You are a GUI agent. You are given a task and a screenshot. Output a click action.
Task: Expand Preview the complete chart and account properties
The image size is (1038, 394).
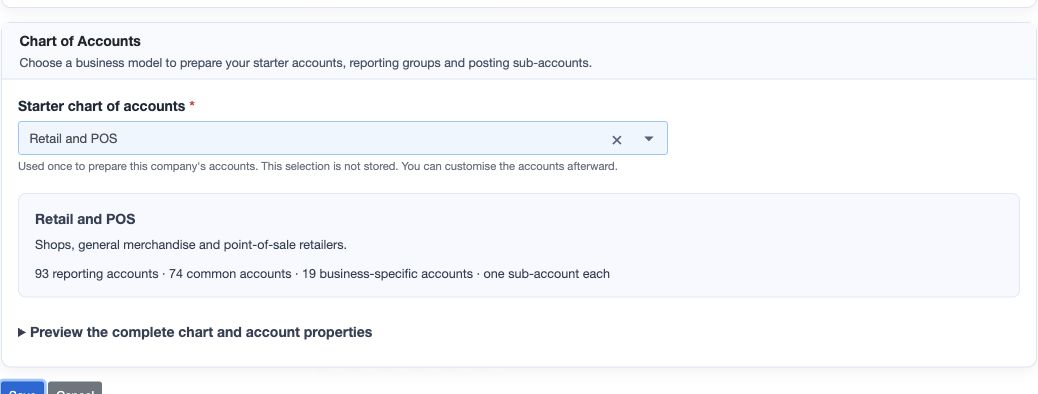[x=195, y=332]
